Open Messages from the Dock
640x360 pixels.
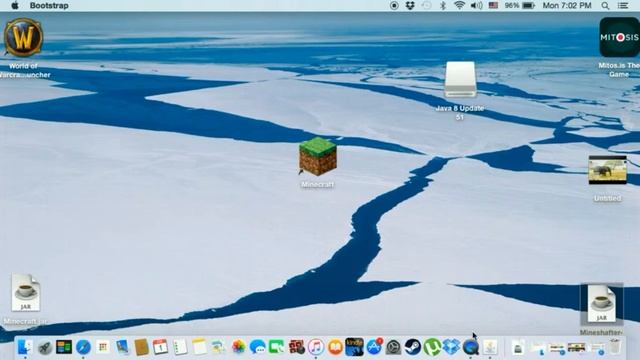point(258,347)
